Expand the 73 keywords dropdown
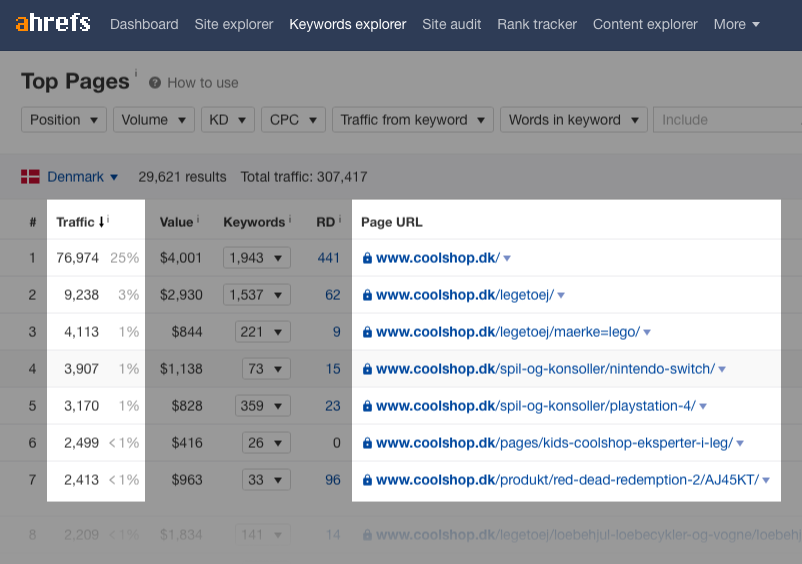 pos(266,369)
